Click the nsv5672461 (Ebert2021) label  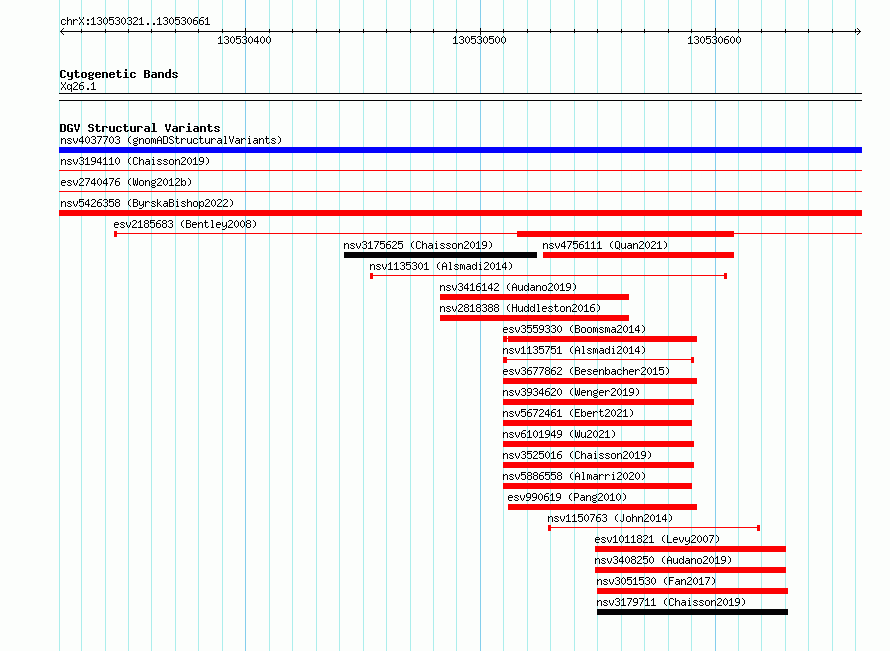[568, 413]
